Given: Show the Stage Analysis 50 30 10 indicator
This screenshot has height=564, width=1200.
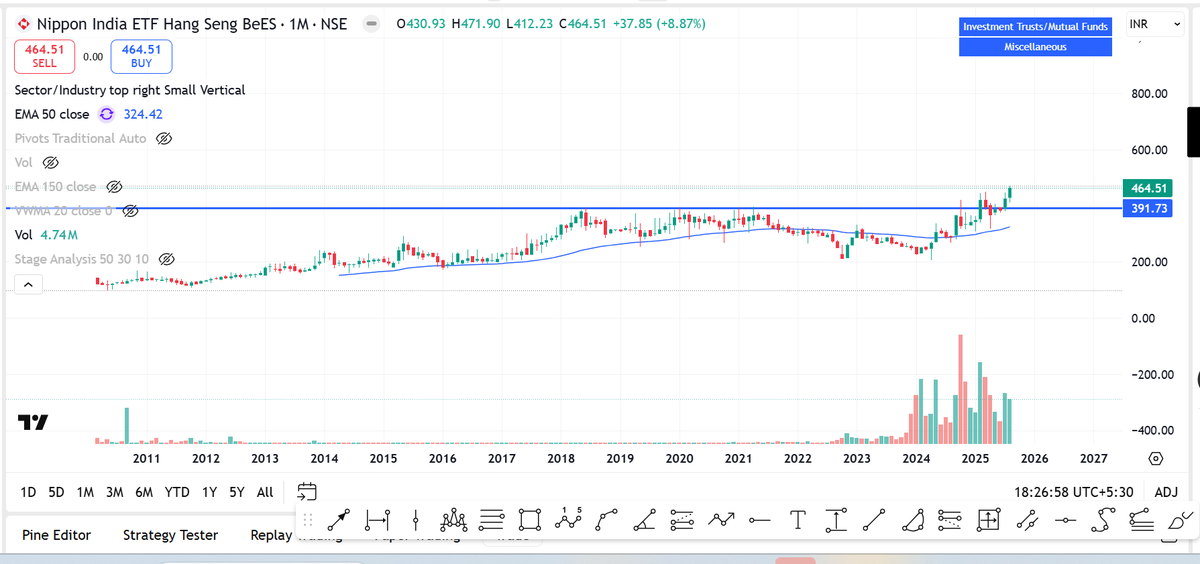Looking at the screenshot, I should (167, 259).
